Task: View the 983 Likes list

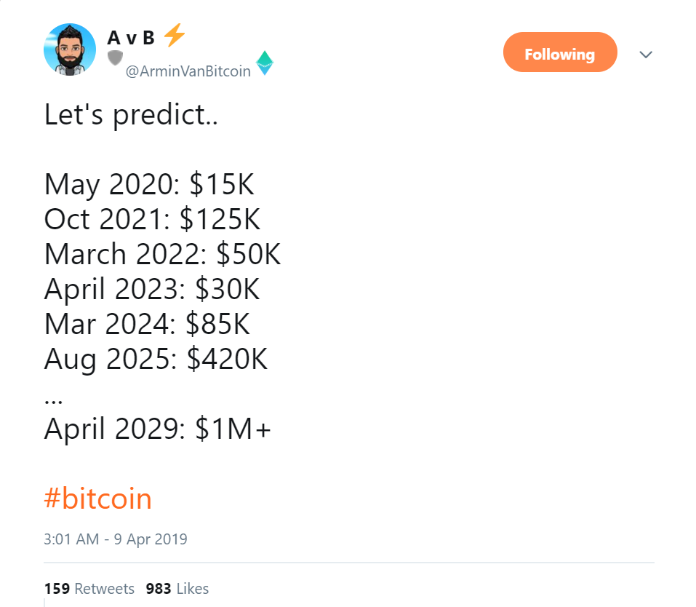Action: [177, 589]
